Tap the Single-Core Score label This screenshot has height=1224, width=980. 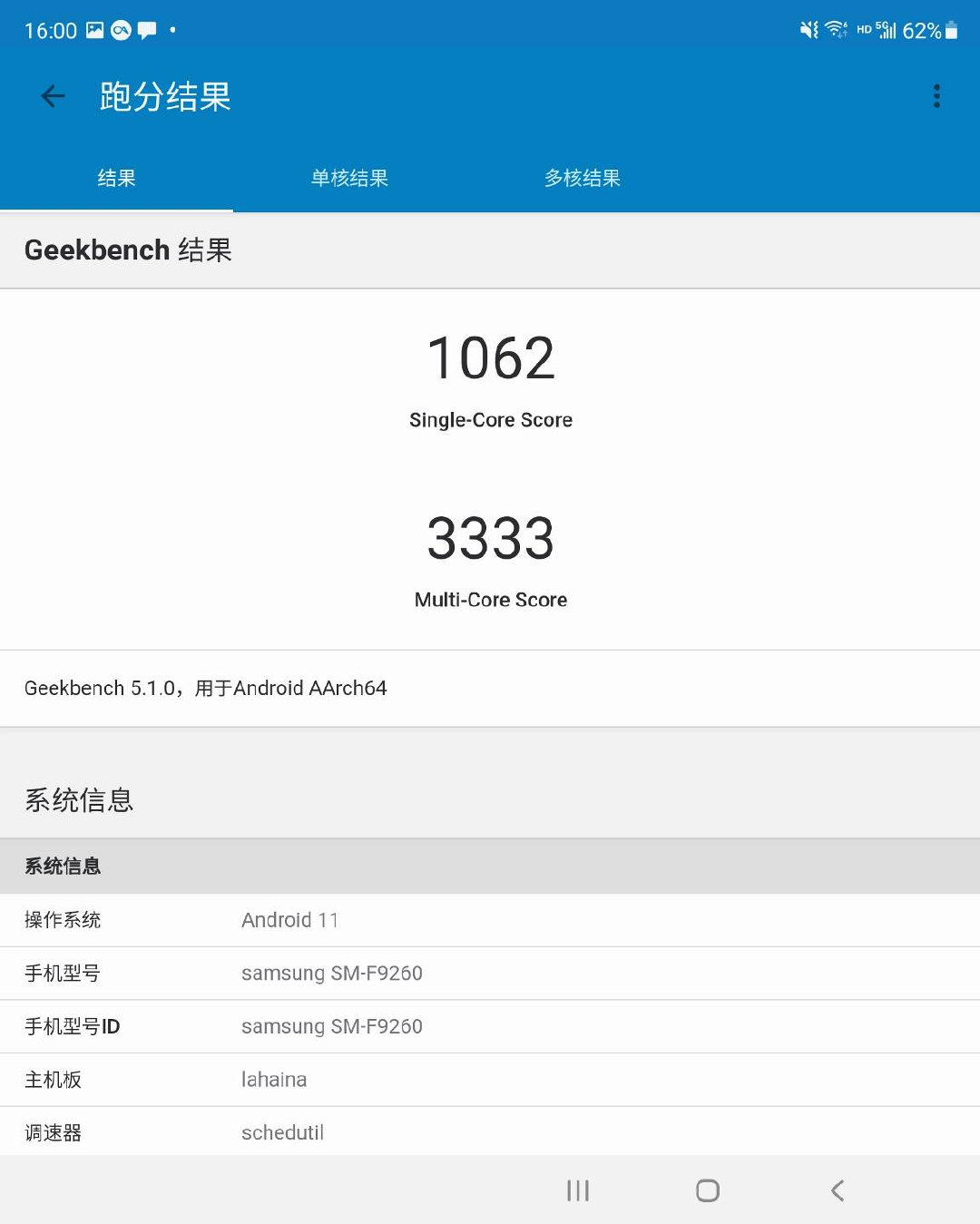(x=491, y=420)
